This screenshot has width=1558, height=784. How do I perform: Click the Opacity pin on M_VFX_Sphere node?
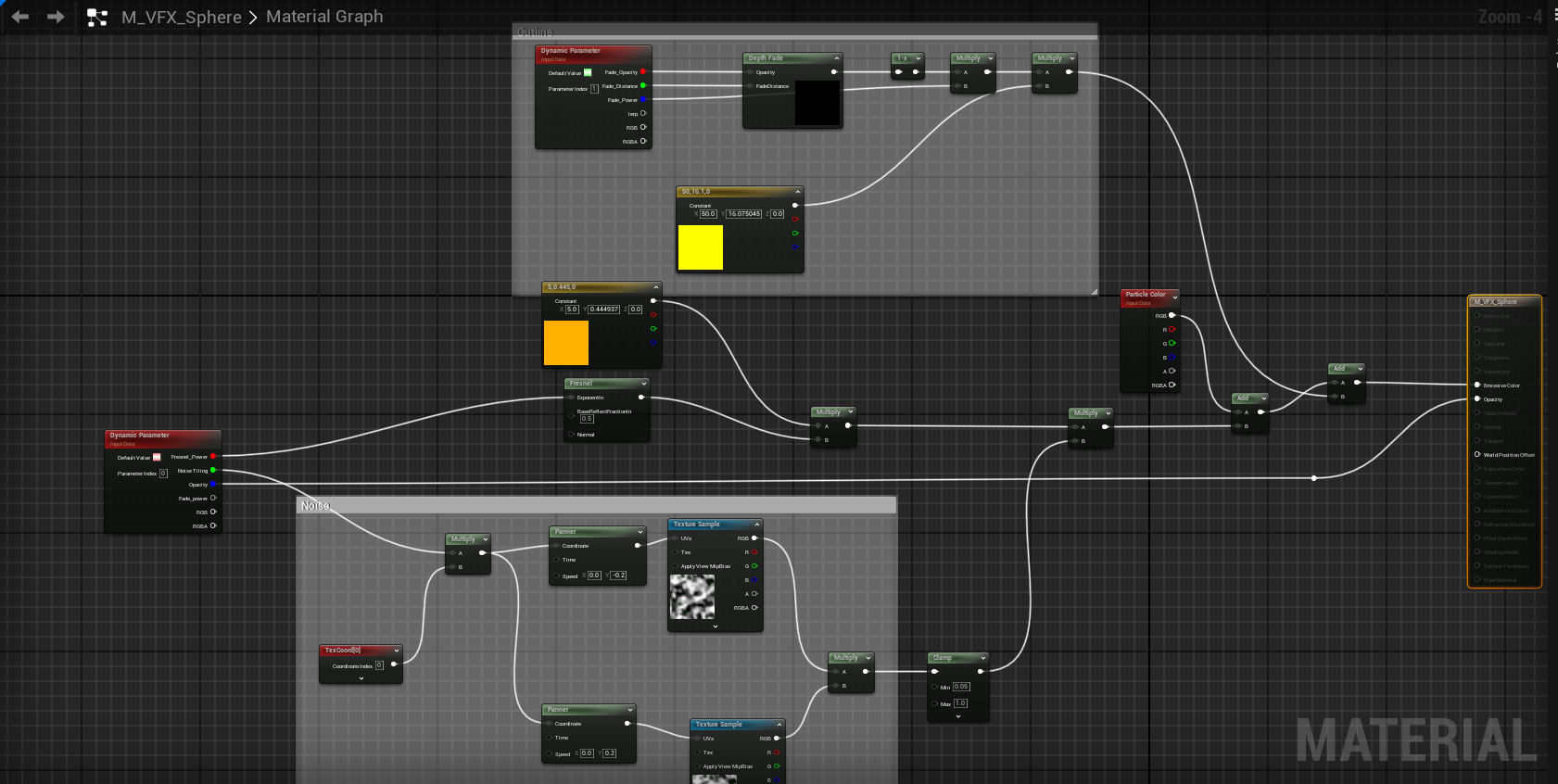[x=1477, y=398]
